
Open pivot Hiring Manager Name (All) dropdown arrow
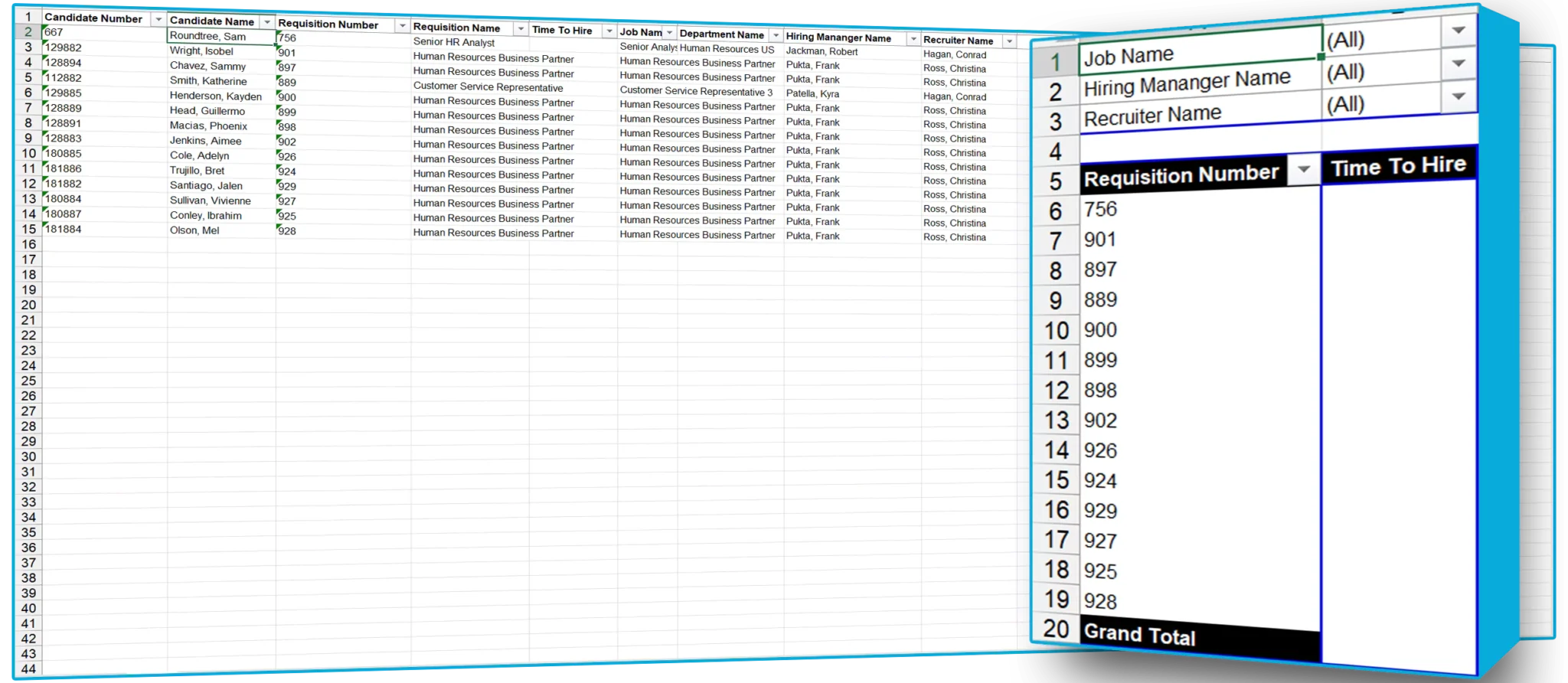1458,64
